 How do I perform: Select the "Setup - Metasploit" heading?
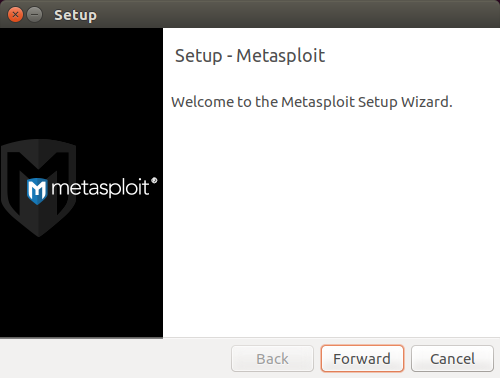250,56
